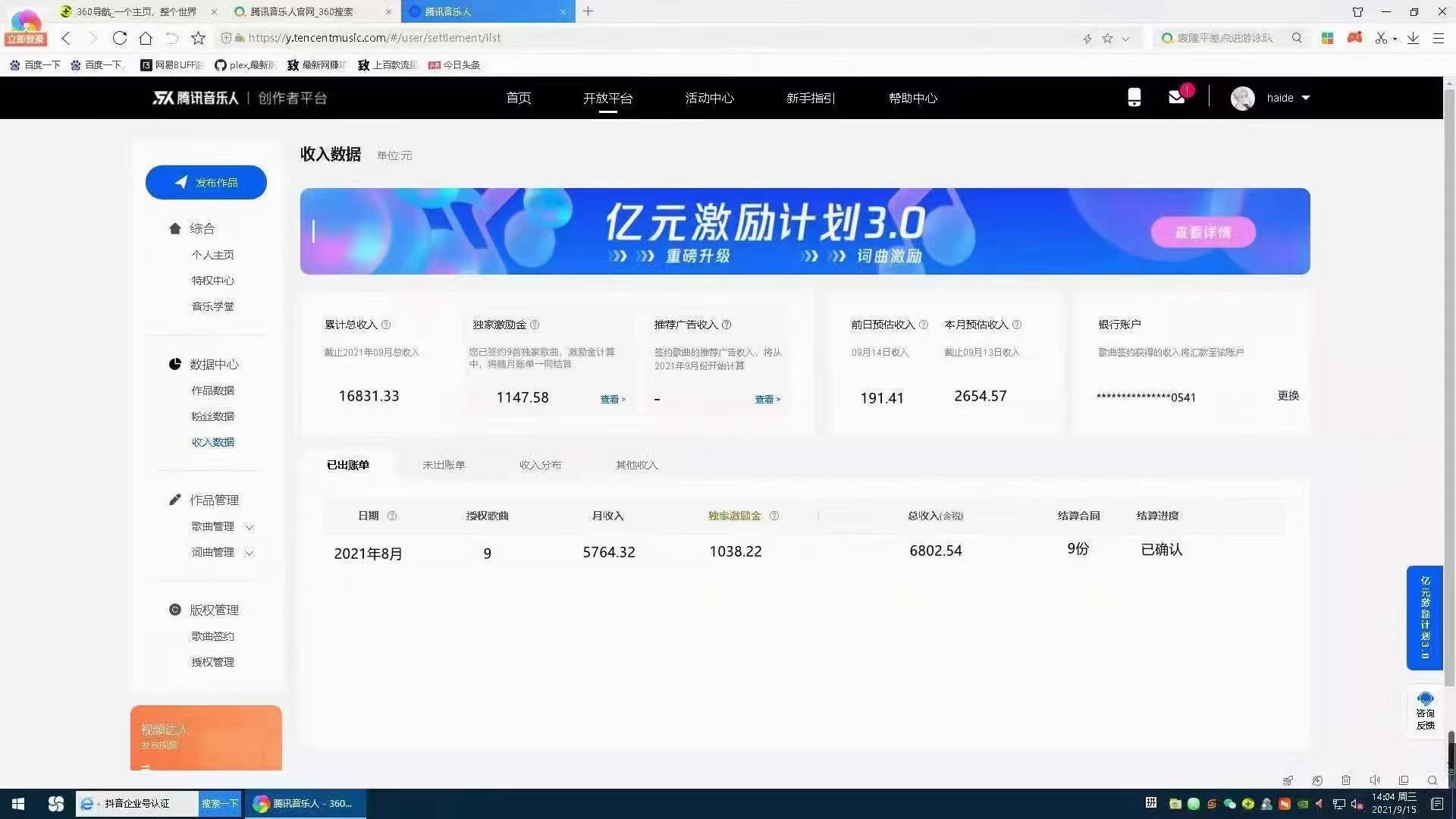Open 新手指引 in top navigation
The width and height of the screenshot is (1456, 819).
pos(811,98)
